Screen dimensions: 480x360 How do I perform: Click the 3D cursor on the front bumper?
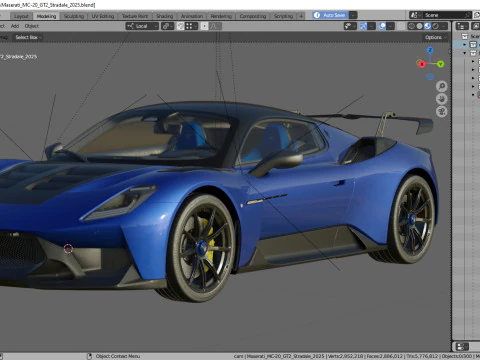point(68,248)
